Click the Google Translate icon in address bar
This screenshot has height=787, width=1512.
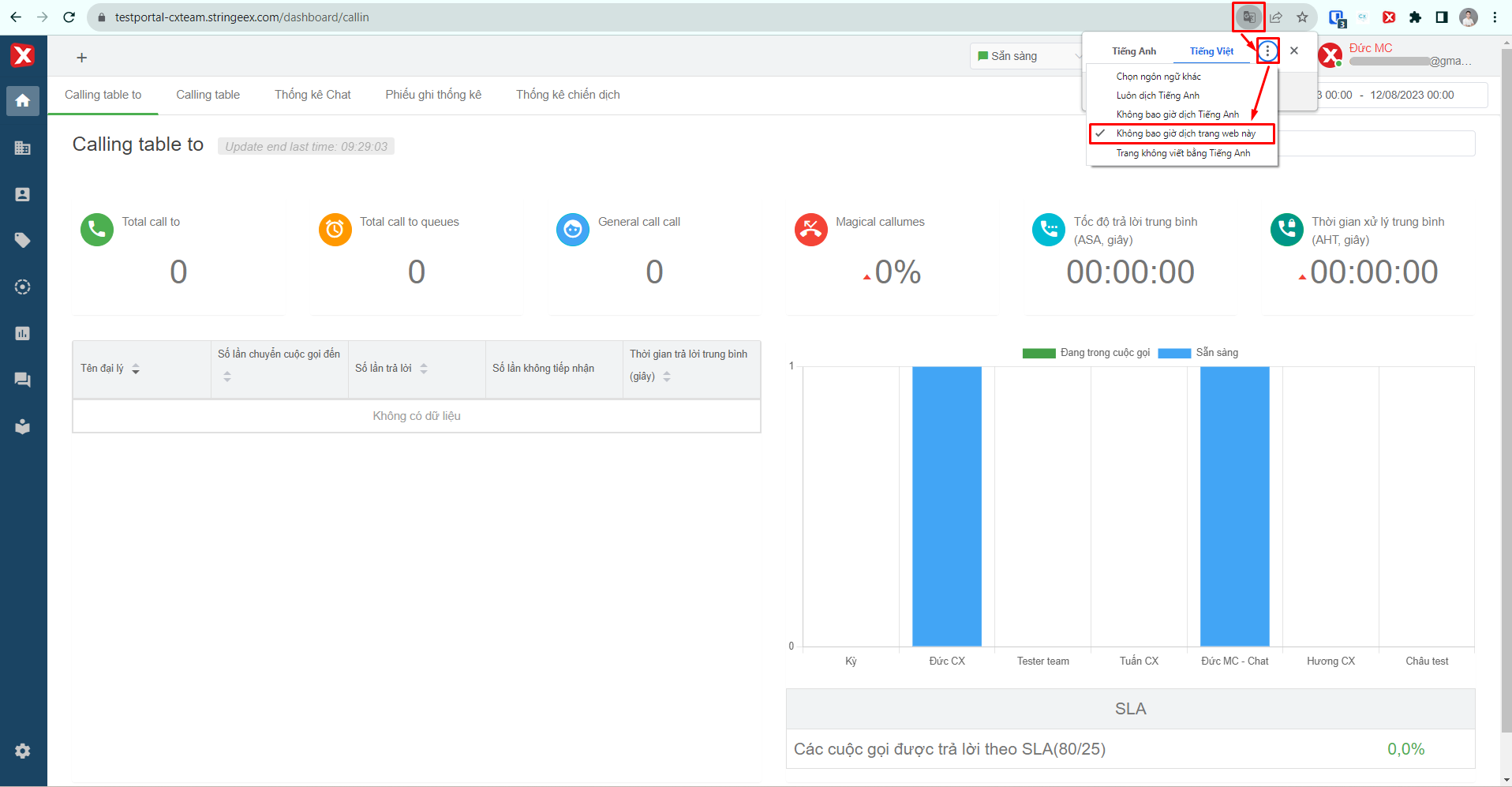pos(1248,17)
